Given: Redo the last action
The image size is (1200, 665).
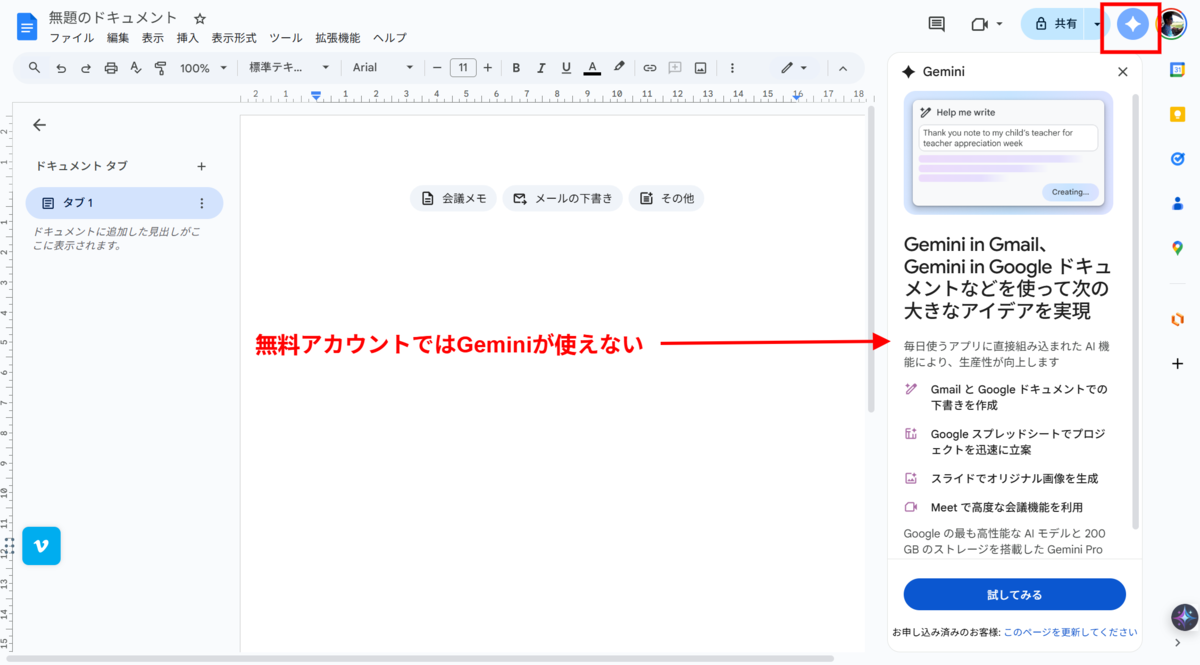Looking at the screenshot, I should click(x=86, y=68).
